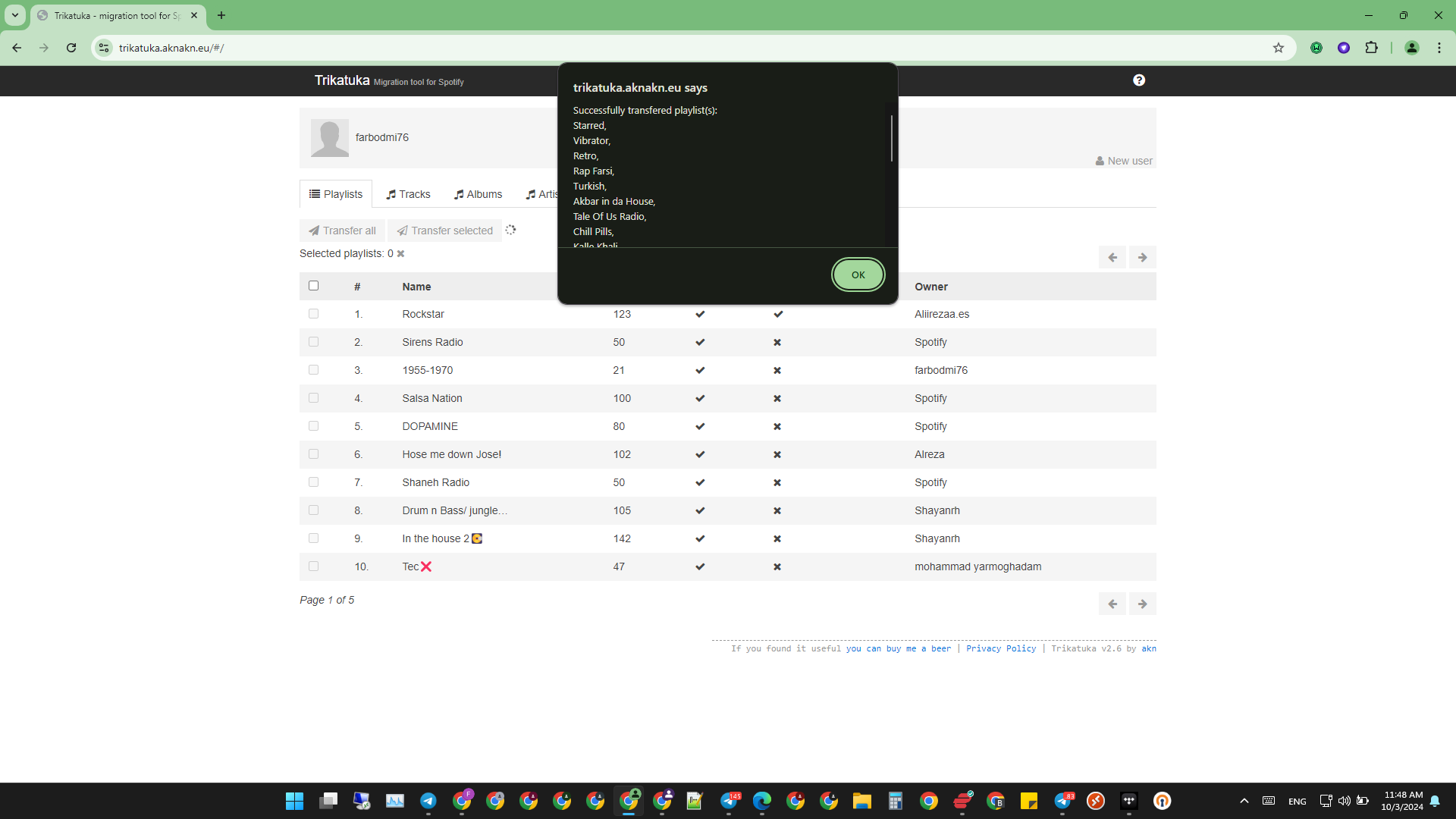This screenshot has width=1456, height=819.
Task: Open a new browser tab
Action: 221,15
